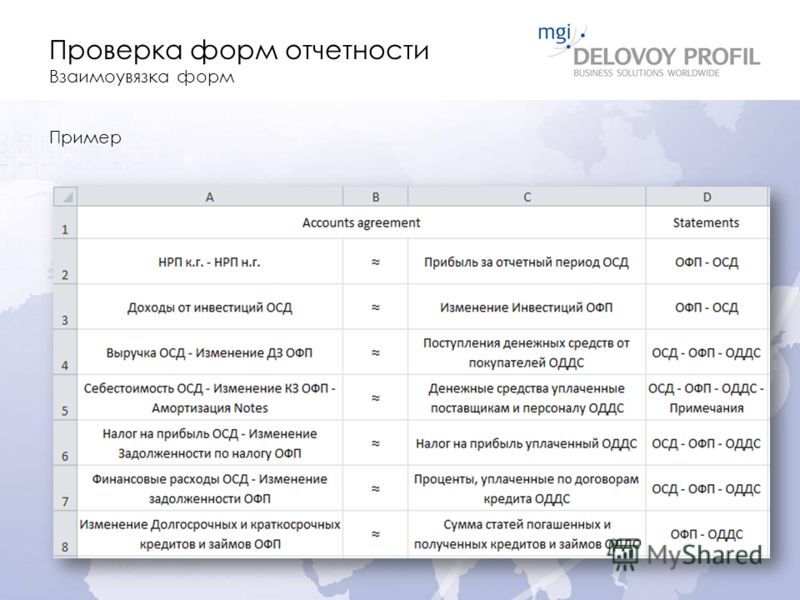Select "ОФП - ОСД" in the Доходы от инвестиций row
The image size is (800, 600).
pyautogui.click(x=707, y=307)
